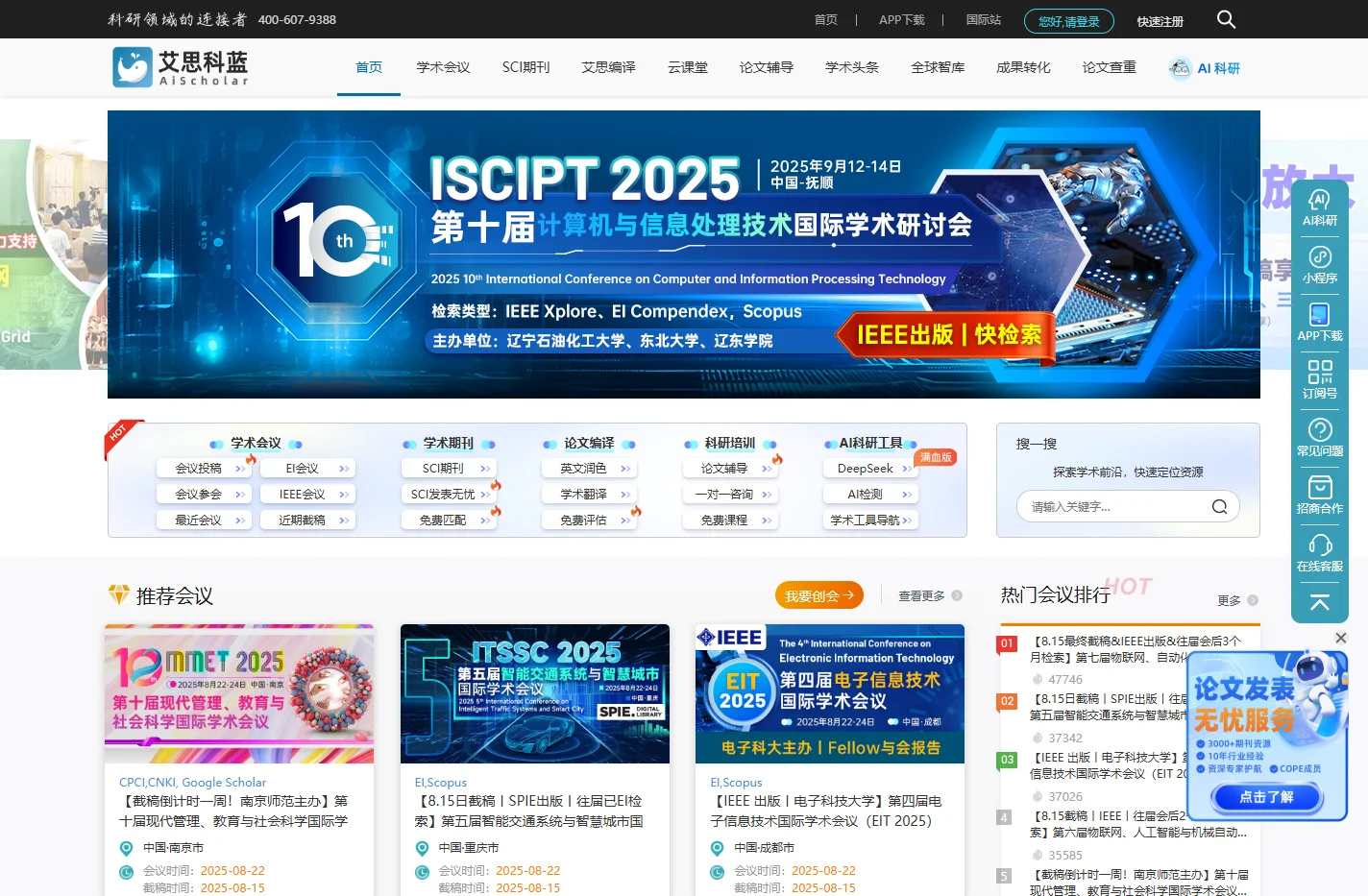This screenshot has height=896, width=1368.
Task: Open the MMET 2025 conference thumbnail
Action: coord(239,693)
